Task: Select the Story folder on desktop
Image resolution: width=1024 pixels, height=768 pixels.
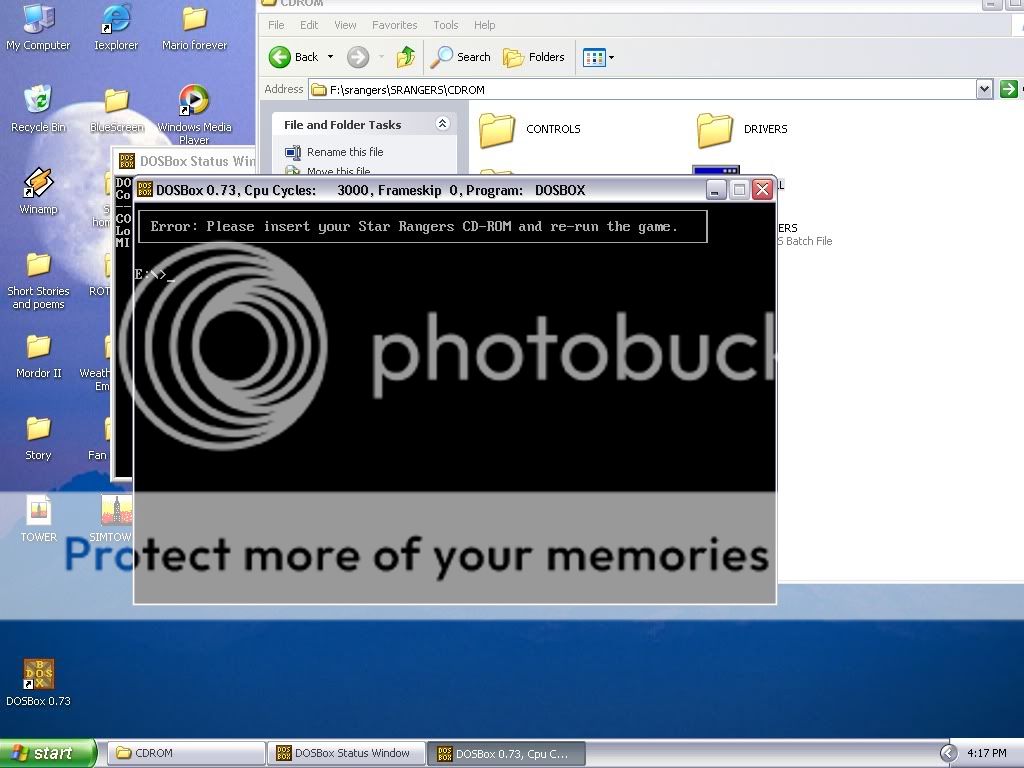Action: (38, 438)
